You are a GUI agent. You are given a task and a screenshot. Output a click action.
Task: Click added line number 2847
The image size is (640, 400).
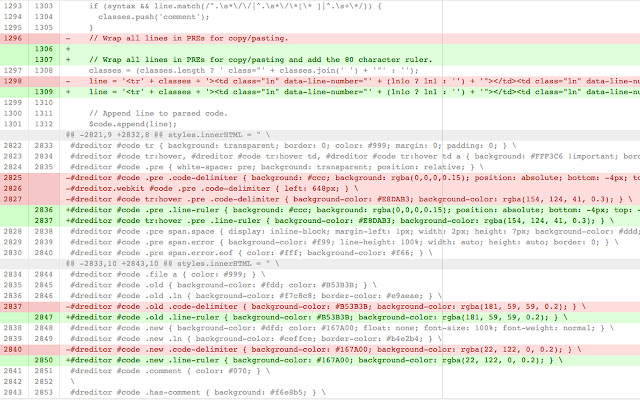(x=44, y=316)
